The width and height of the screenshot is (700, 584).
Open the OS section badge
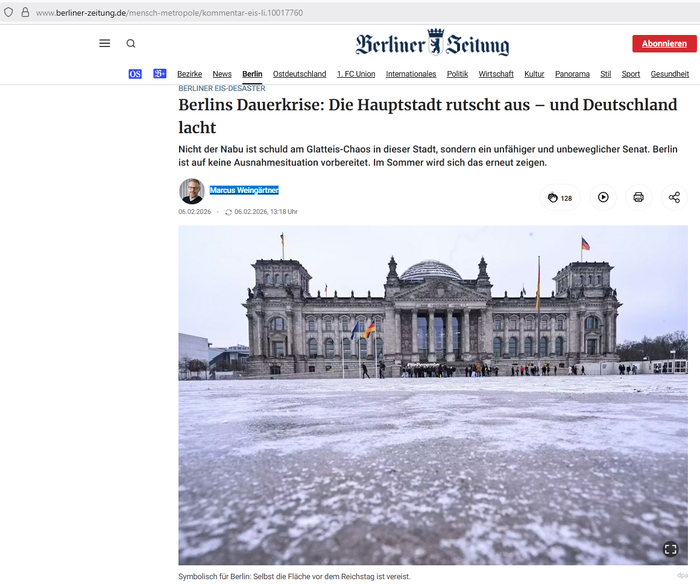[135, 74]
